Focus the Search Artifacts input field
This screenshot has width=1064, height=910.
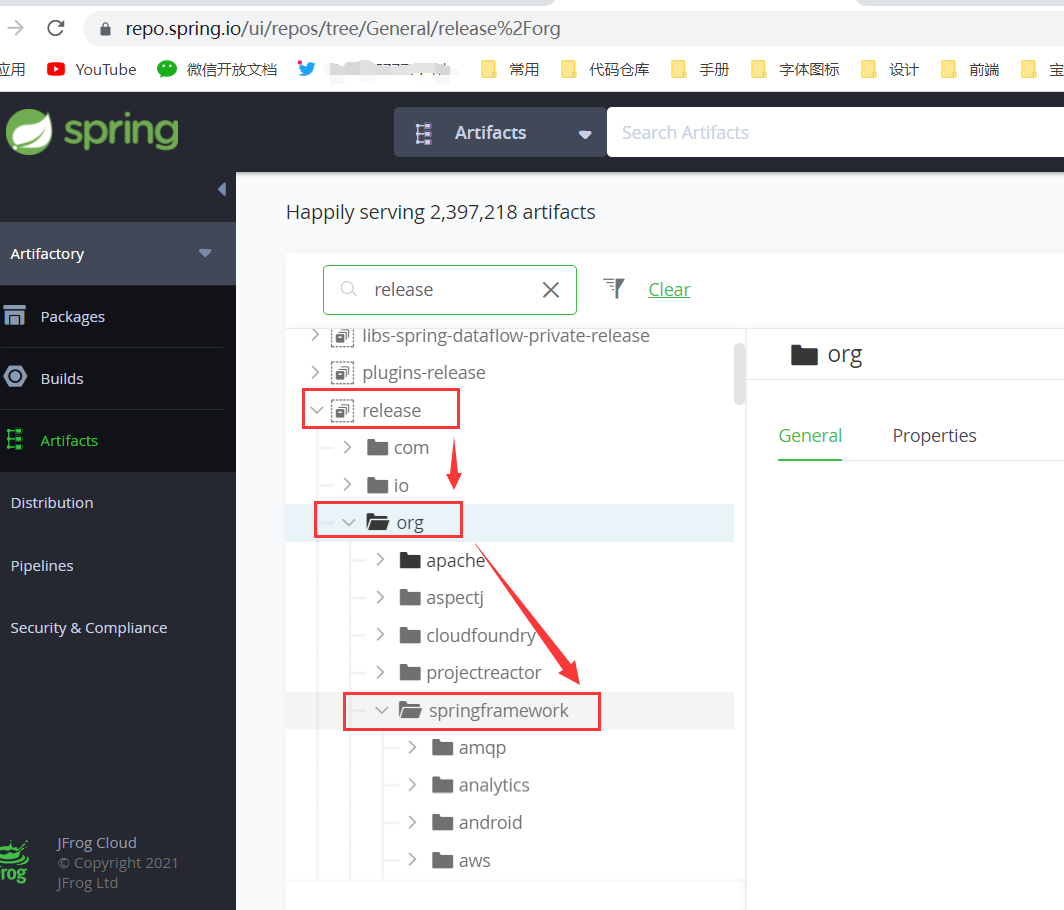(835, 132)
